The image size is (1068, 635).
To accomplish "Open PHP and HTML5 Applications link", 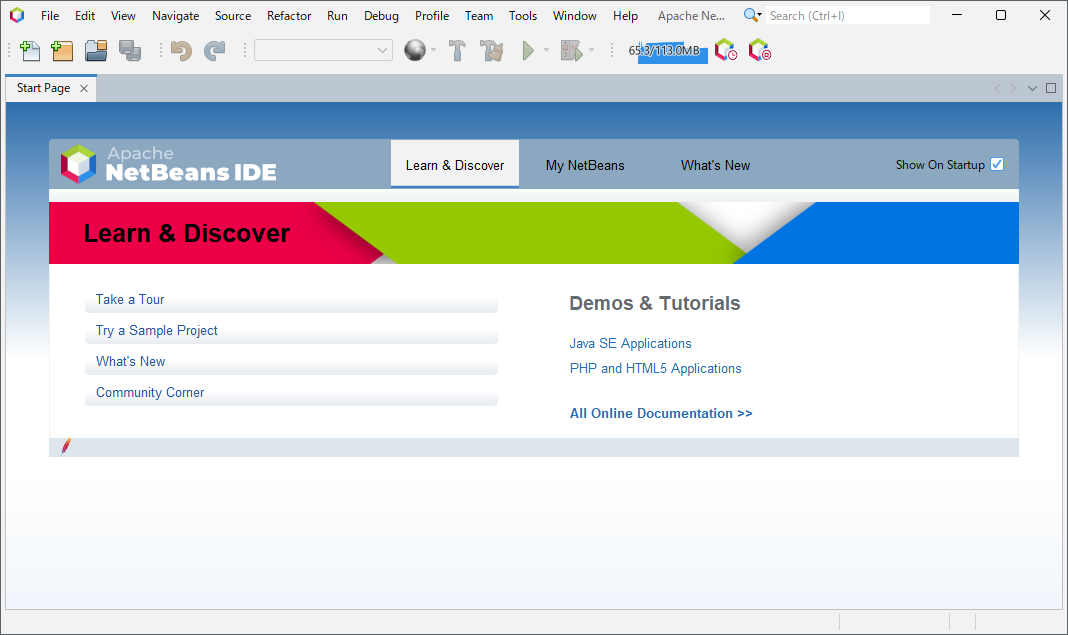I will pyautogui.click(x=655, y=369).
